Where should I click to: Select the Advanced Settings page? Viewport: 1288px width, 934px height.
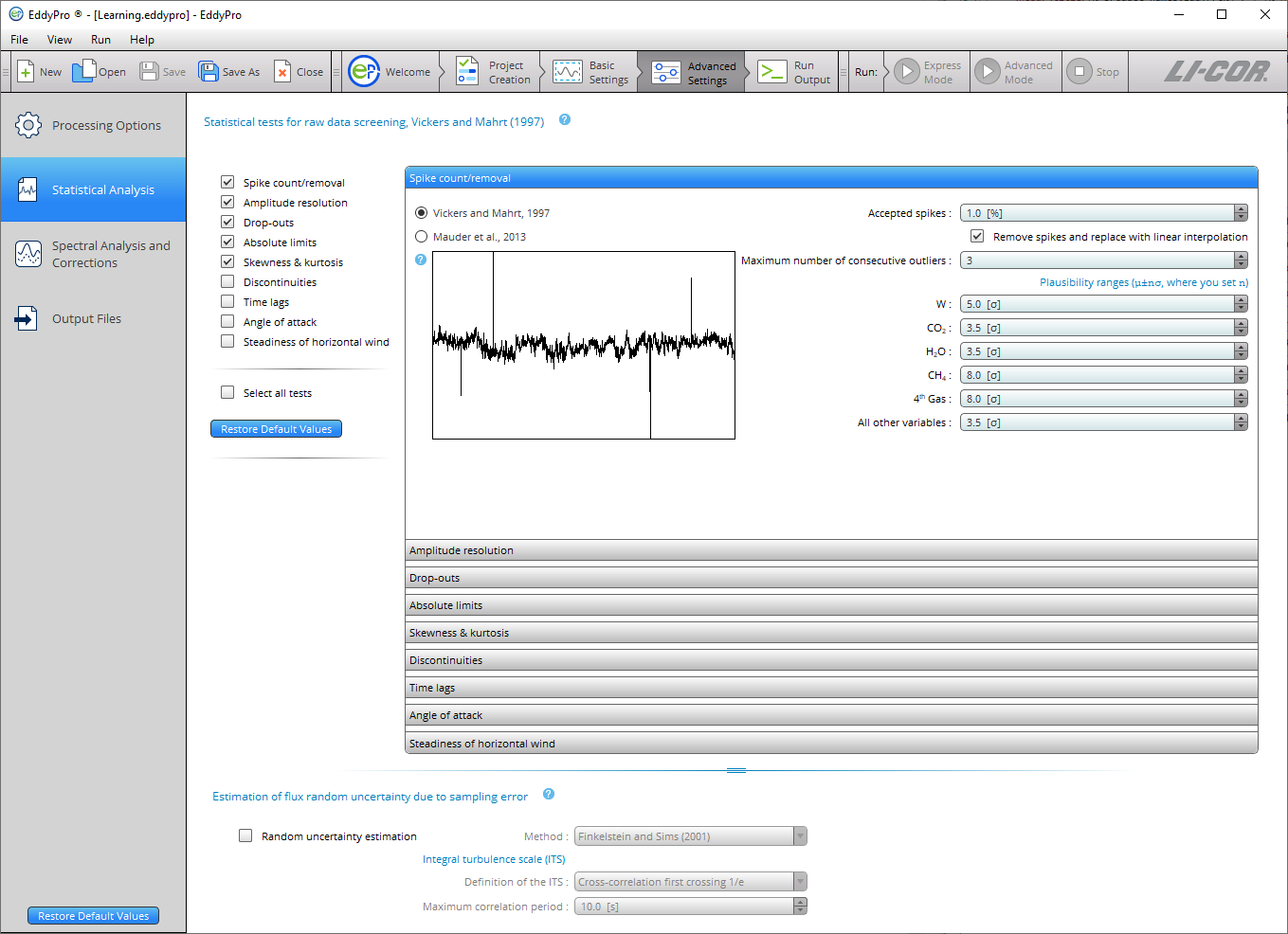click(x=691, y=72)
